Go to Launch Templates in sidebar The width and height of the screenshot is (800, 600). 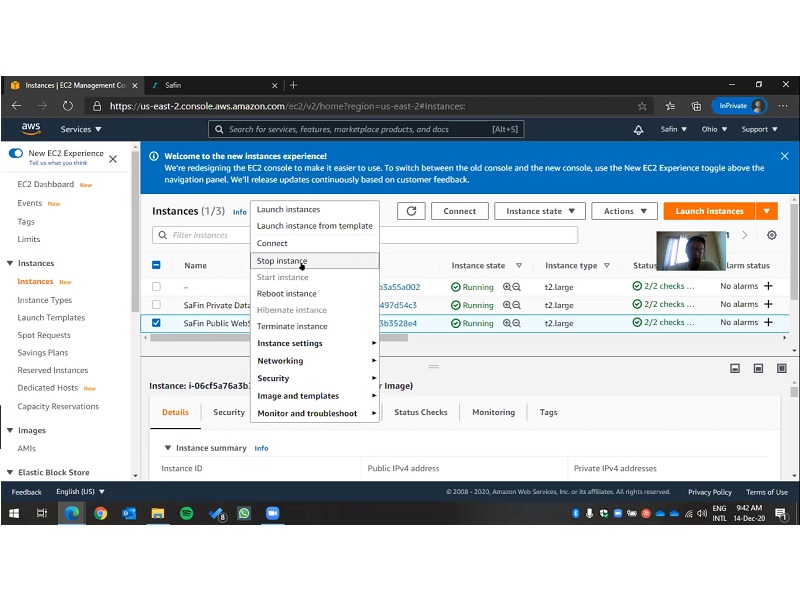coord(51,317)
